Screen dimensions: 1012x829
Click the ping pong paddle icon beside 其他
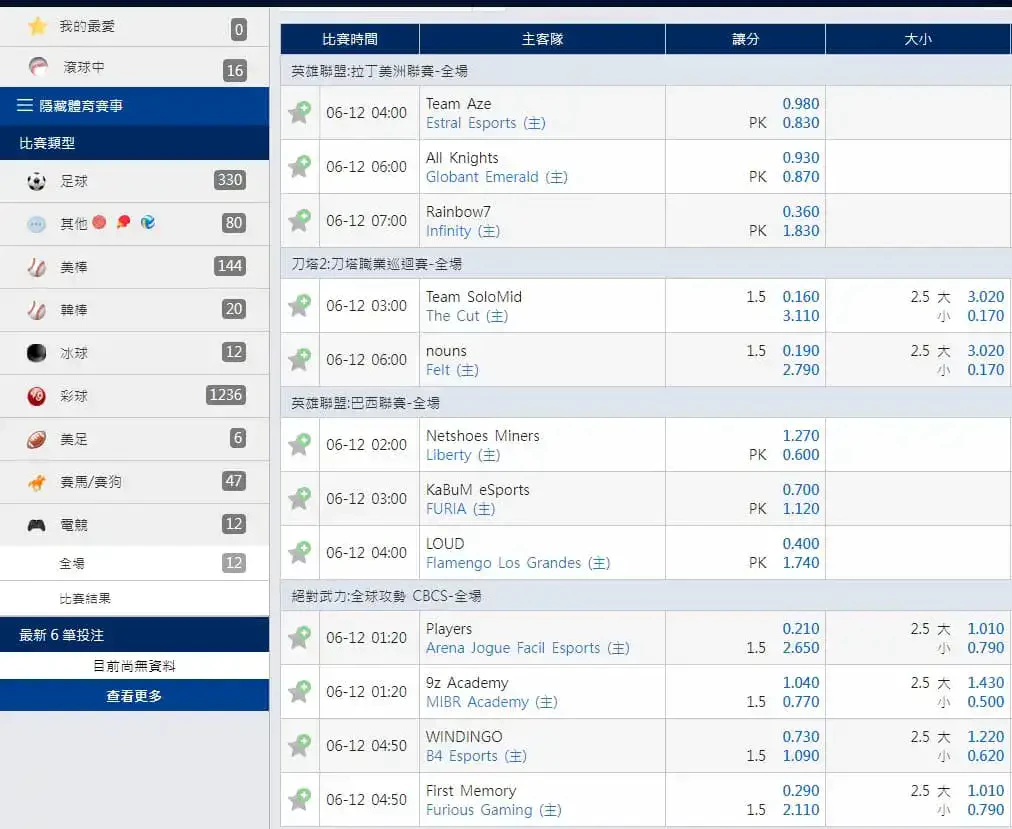123,222
